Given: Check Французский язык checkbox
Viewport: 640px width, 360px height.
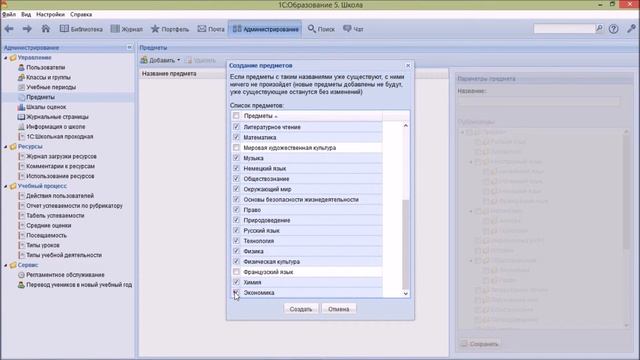Looking at the screenshot, I should point(236,272).
